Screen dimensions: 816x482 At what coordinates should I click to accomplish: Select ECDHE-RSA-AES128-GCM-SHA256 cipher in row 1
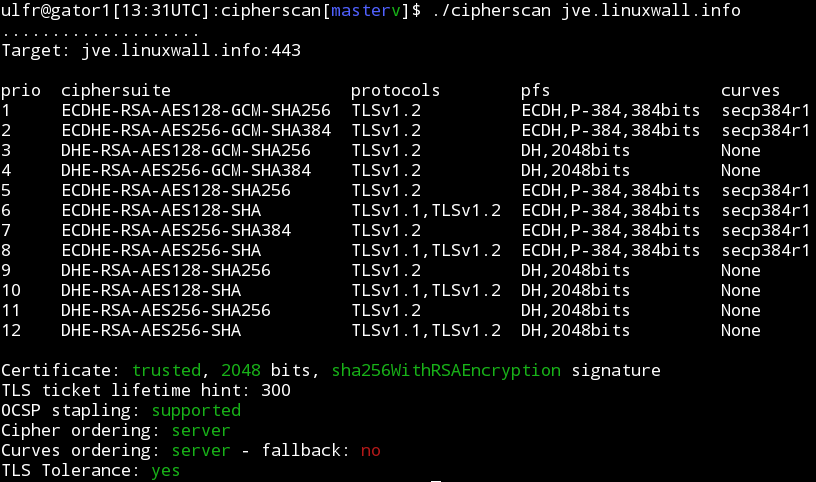coord(196,110)
